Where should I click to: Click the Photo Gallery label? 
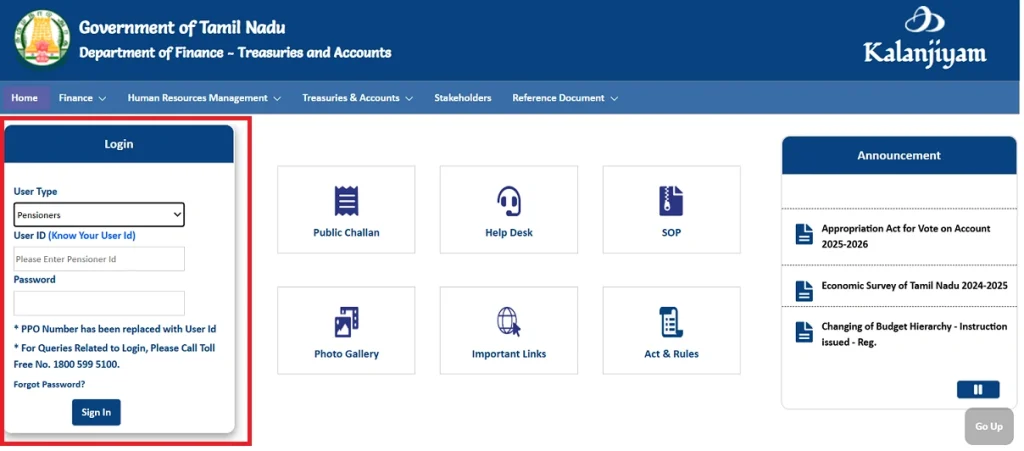(346, 354)
